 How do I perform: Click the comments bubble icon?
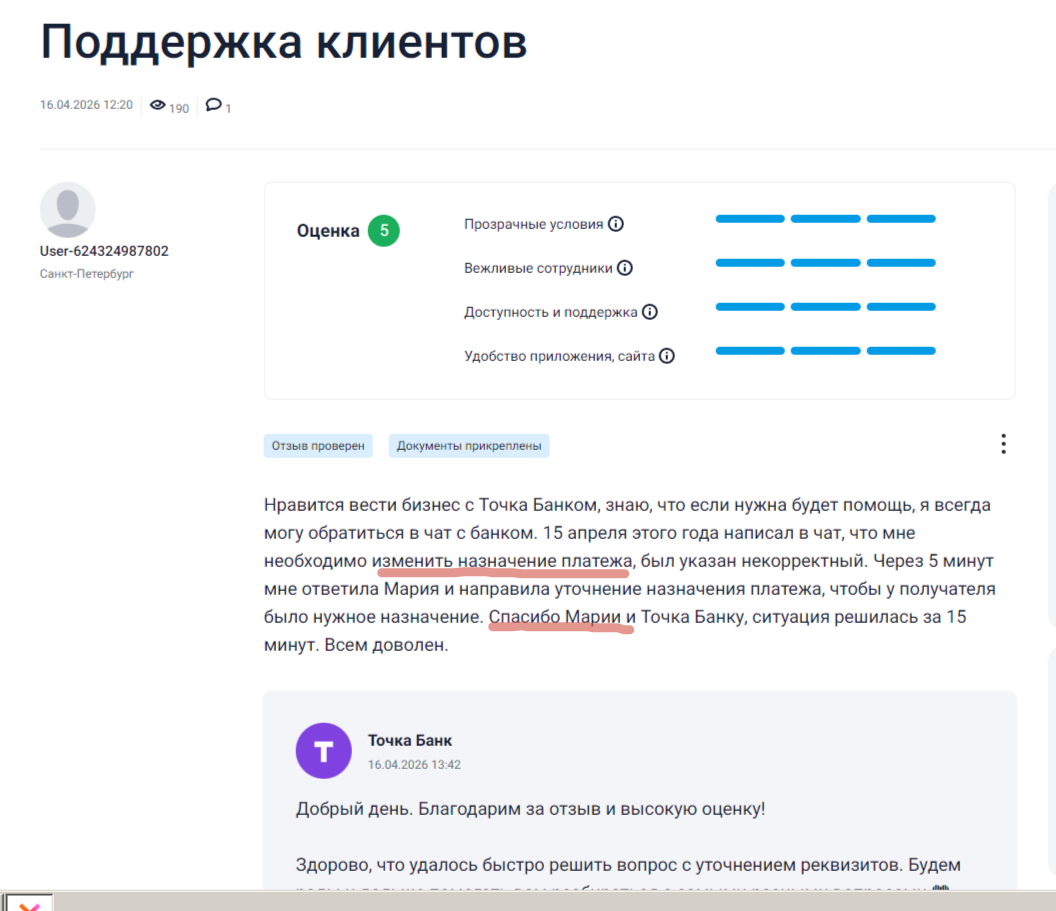[213, 105]
